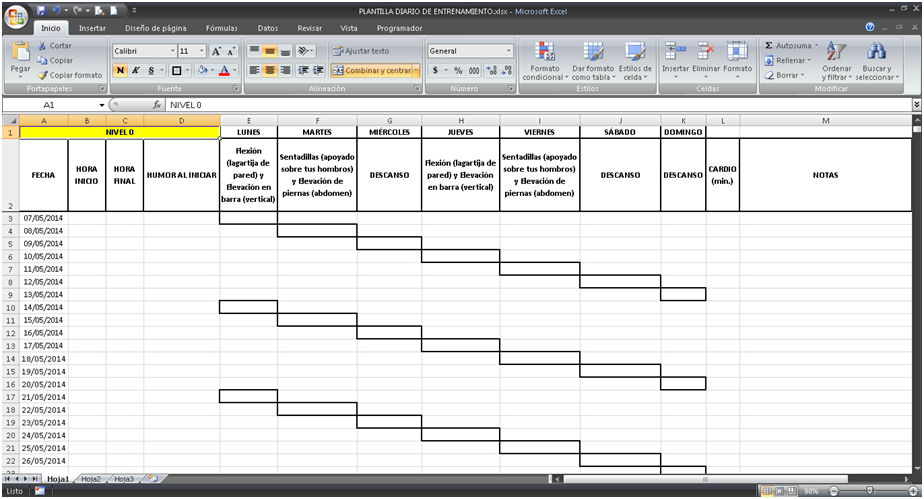Select the Copiar formato brush
Screen dimensions: 924x499
(x=42, y=75)
